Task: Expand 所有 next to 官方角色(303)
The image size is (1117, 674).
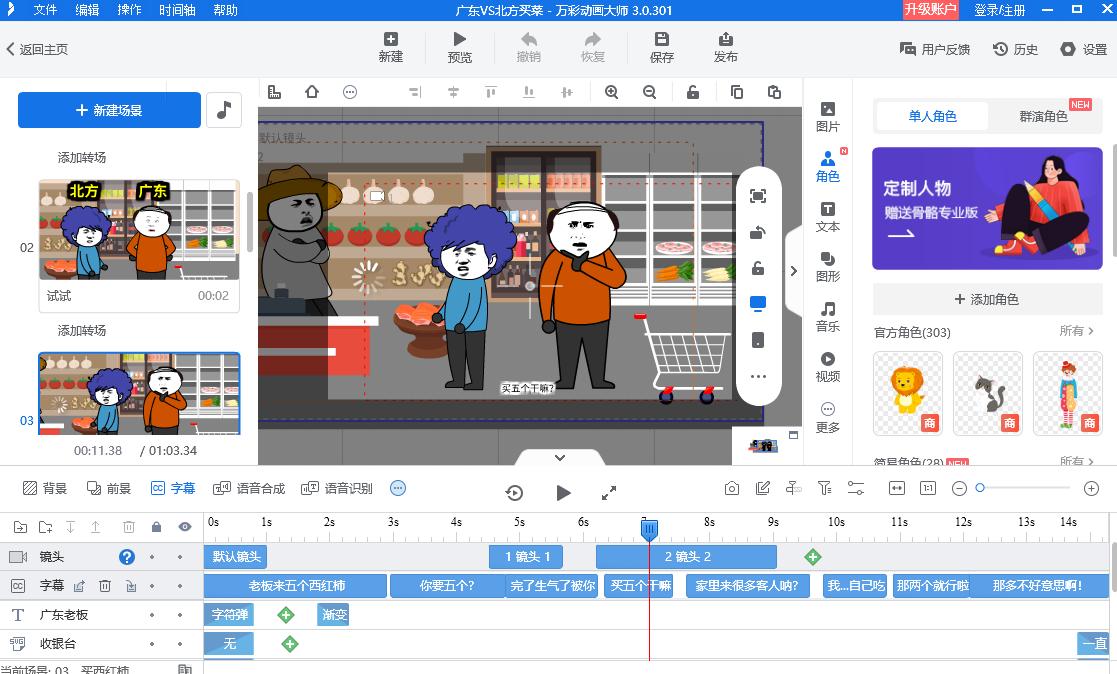Action: coord(1076,331)
